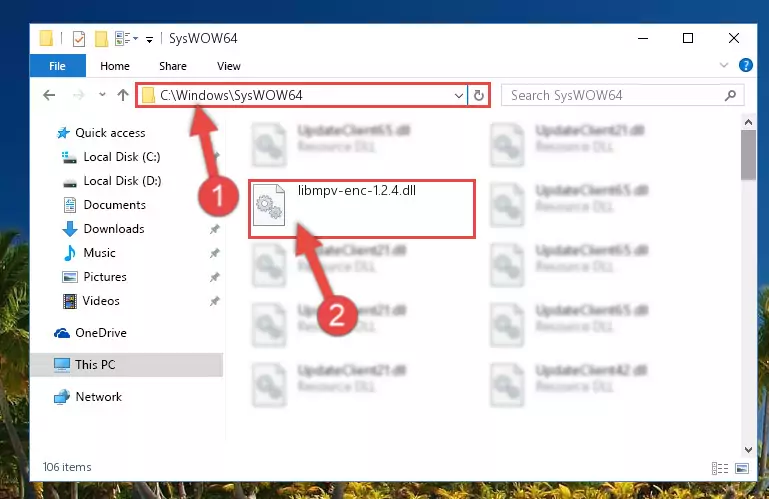Click the folder icon in title bar
Image resolution: width=769 pixels, height=499 pixels.
click(x=46, y=38)
